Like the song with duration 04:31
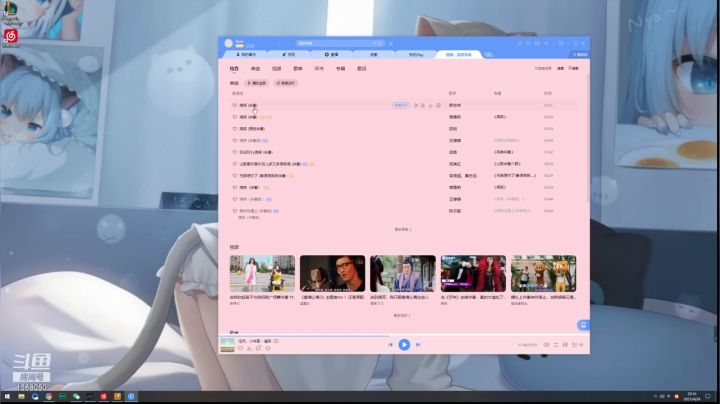 point(235,176)
